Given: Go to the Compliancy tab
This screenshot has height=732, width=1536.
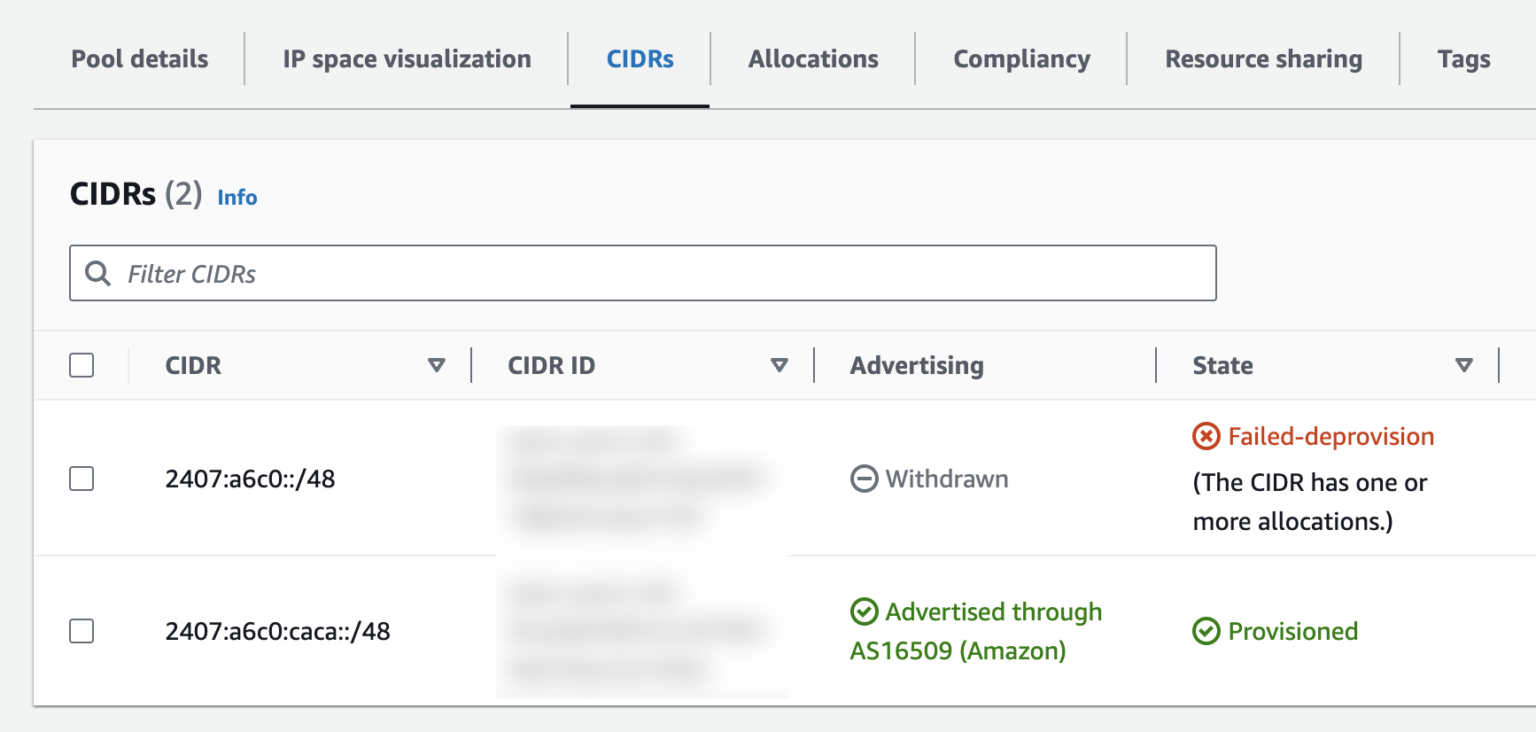Looking at the screenshot, I should pos(1021,59).
